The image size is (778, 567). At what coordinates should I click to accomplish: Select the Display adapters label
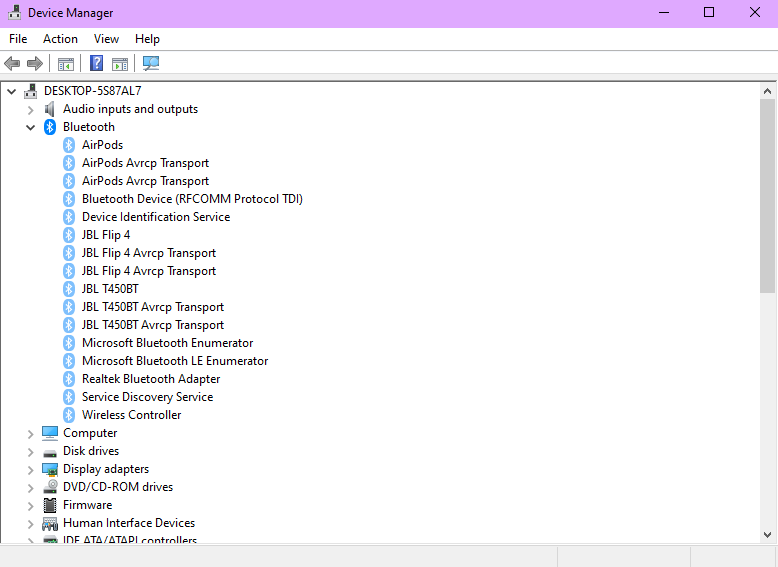106,469
